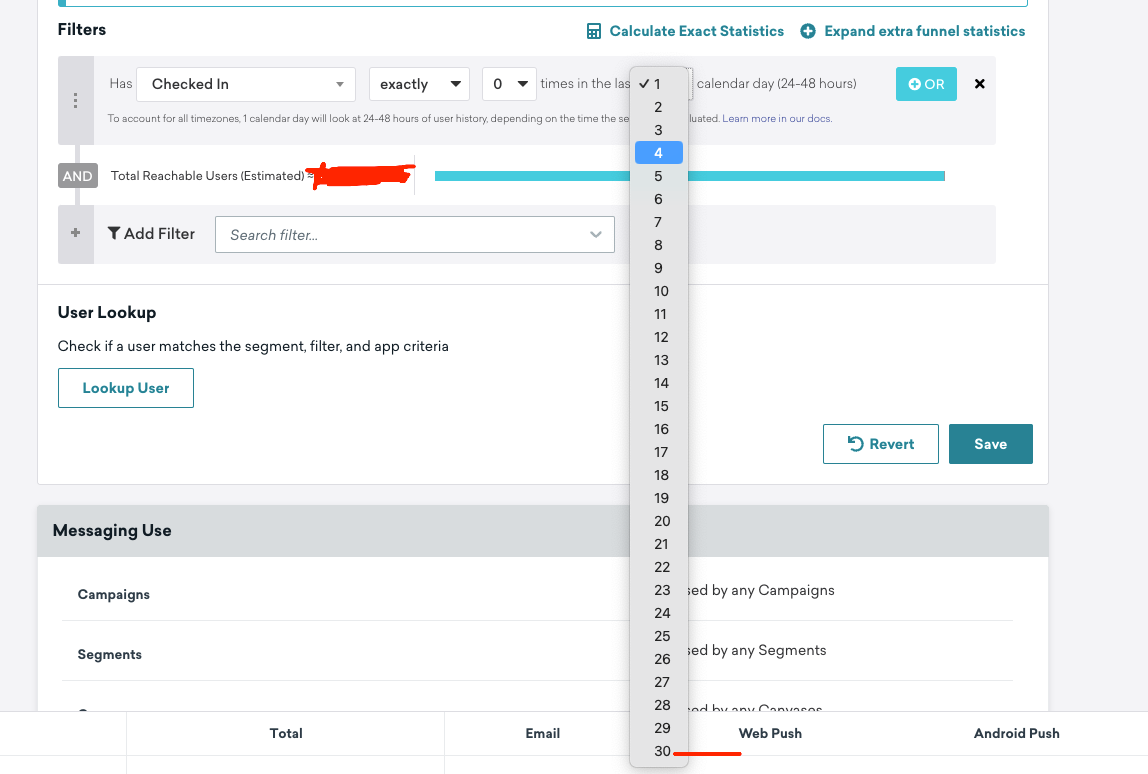
Task: Select 25 in the days dropdown list
Action: [x=662, y=636]
